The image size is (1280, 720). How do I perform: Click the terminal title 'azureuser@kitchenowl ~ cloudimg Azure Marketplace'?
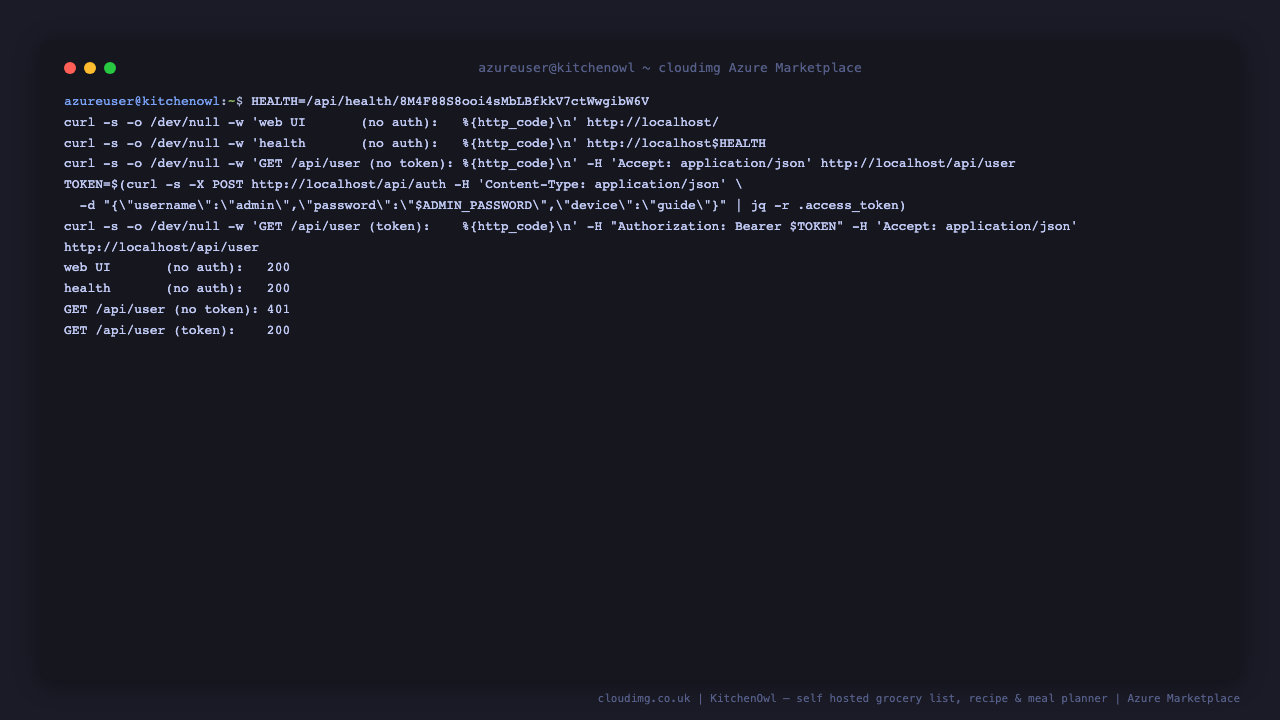670,68
